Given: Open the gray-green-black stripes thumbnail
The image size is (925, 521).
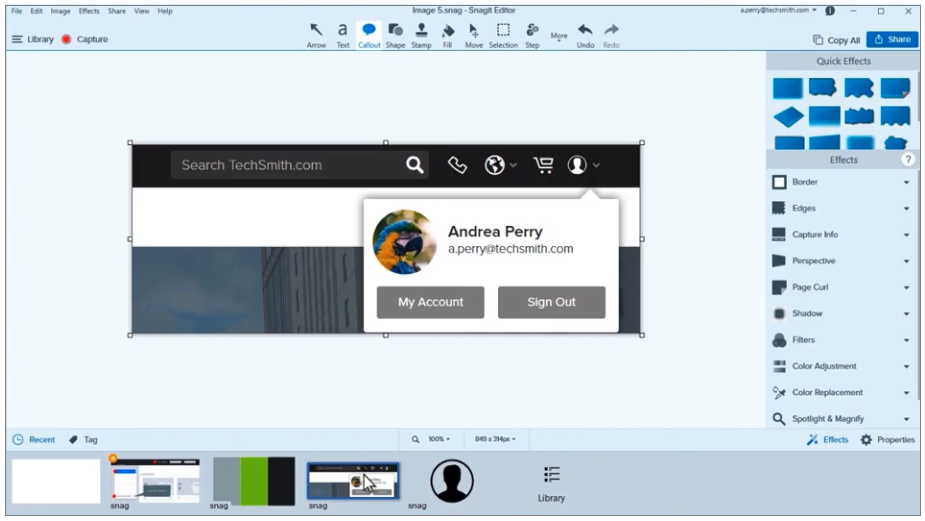Looking at the screenshot, I should pos(254,481).
